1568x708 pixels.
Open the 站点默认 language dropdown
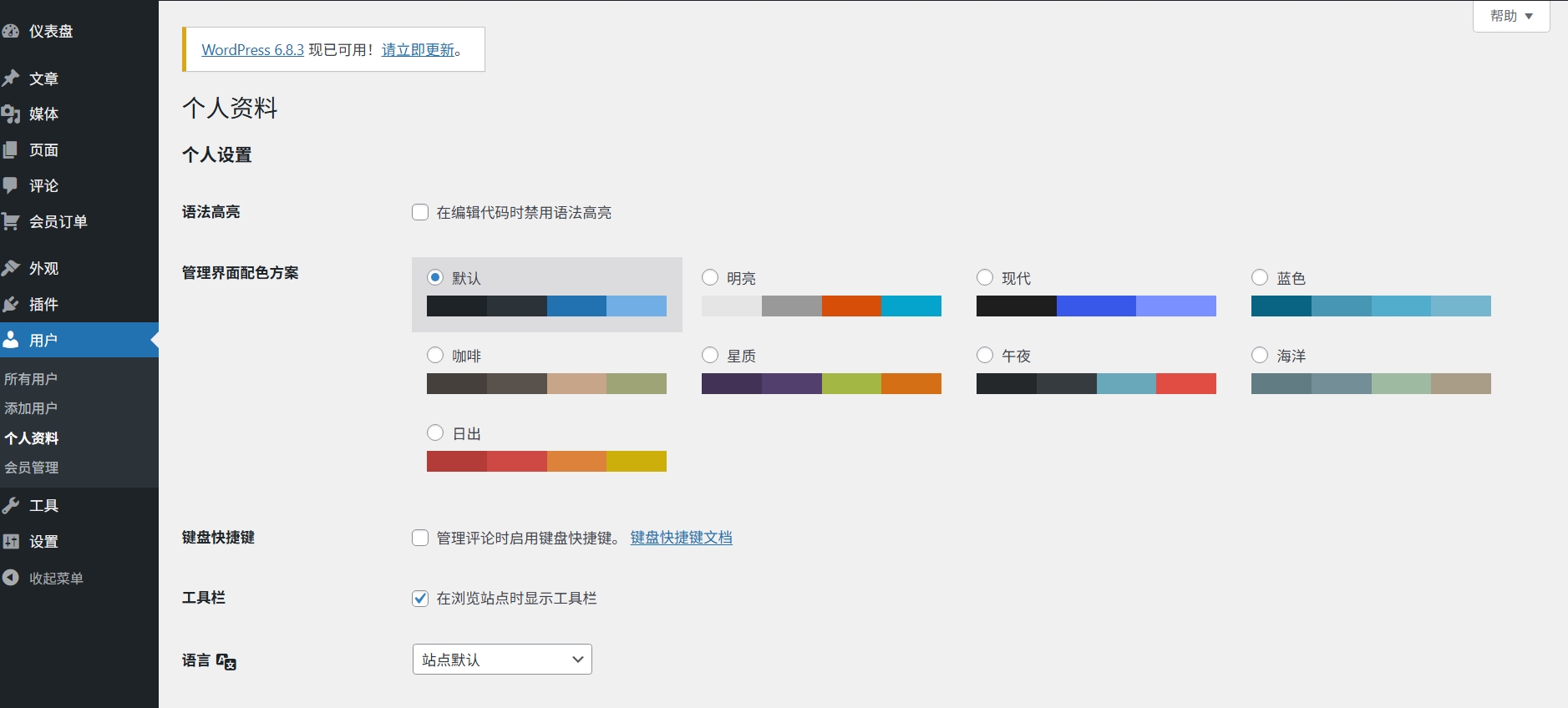pyautogui.click(x=502, y=660)
